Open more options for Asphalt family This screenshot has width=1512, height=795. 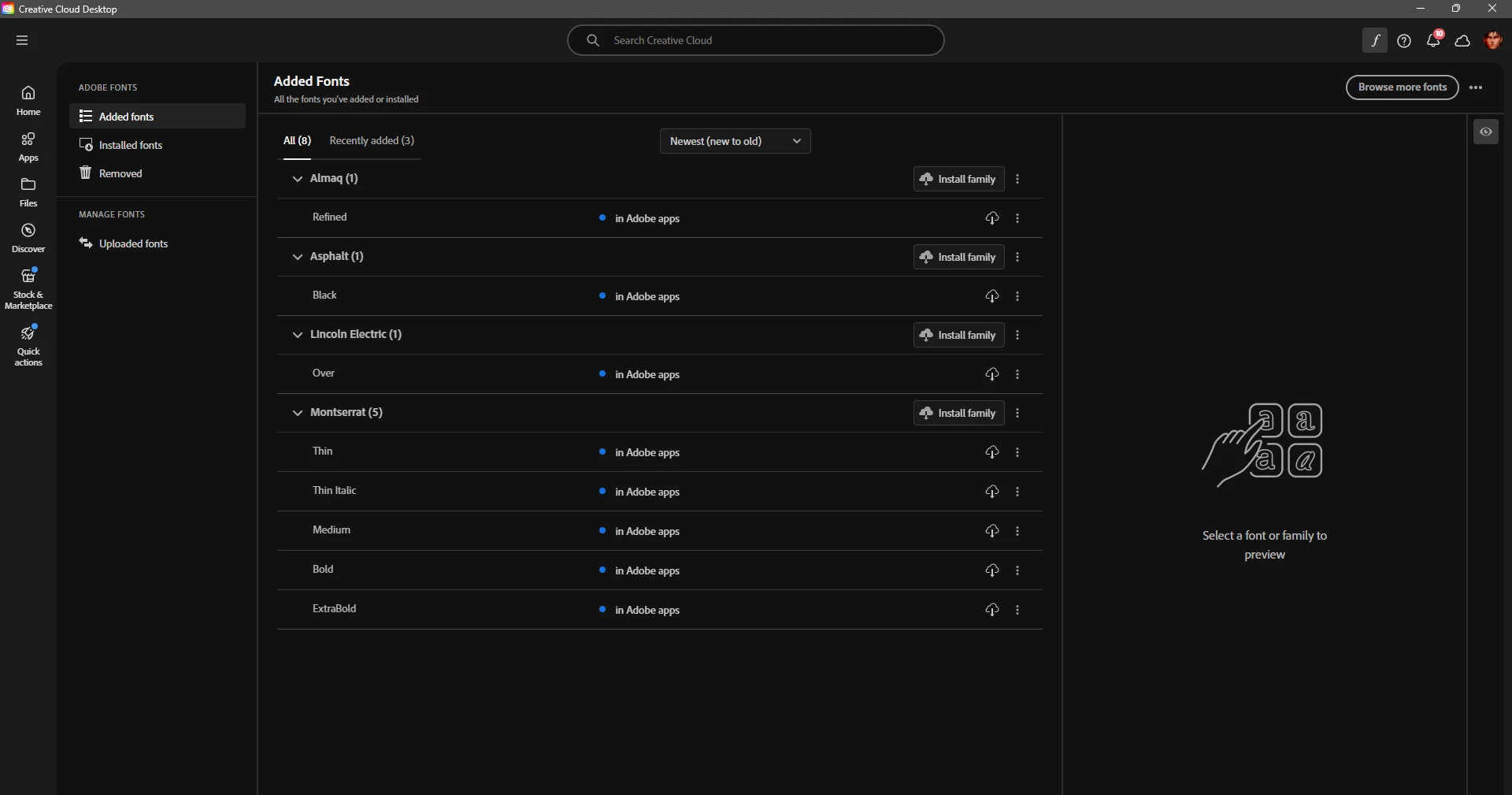pos(1017,257)
